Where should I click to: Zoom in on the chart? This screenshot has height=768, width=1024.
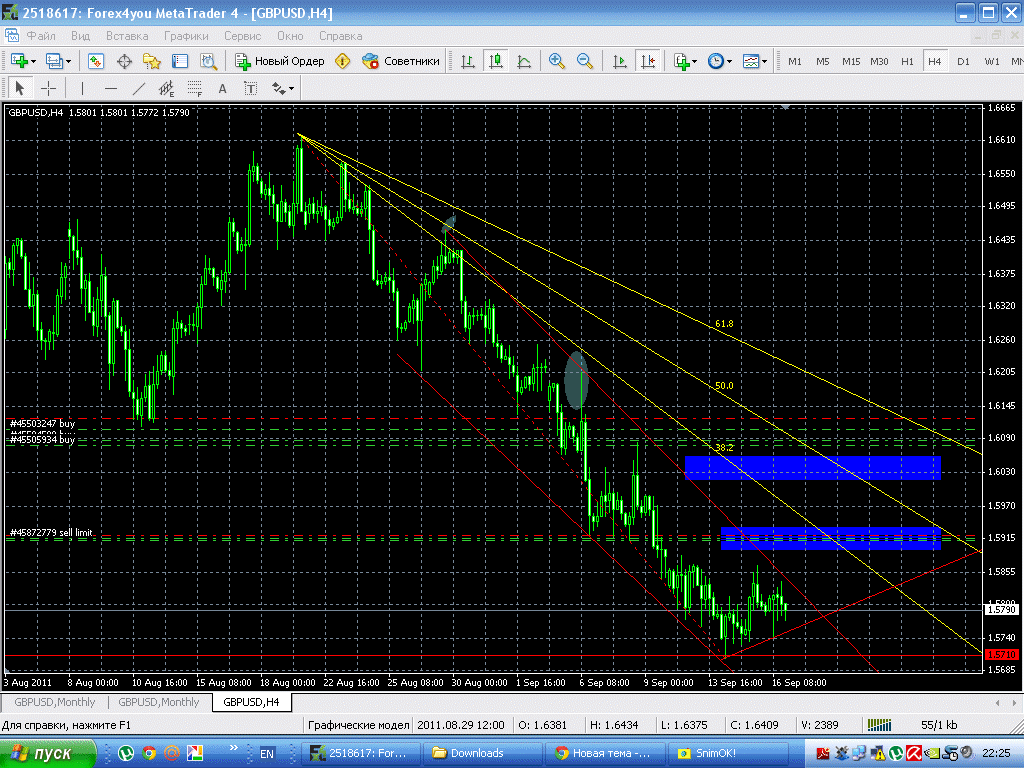[556, 61]
